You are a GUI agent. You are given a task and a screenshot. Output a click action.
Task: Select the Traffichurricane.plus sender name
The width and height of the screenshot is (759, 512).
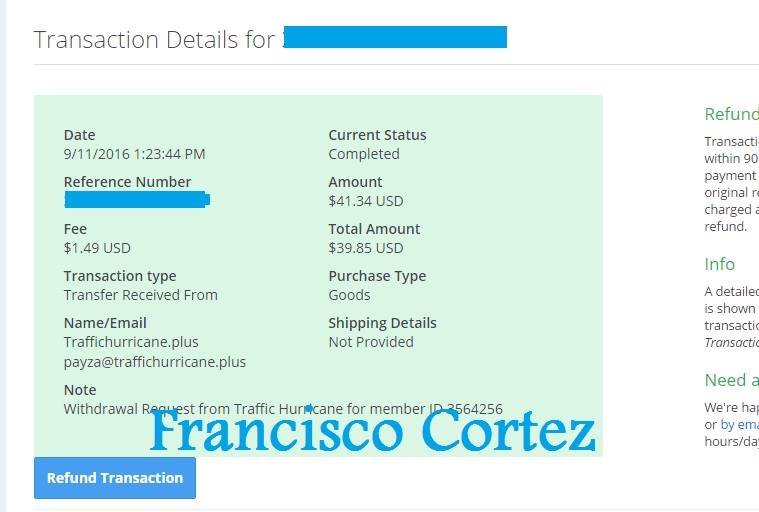pos(131,342)
